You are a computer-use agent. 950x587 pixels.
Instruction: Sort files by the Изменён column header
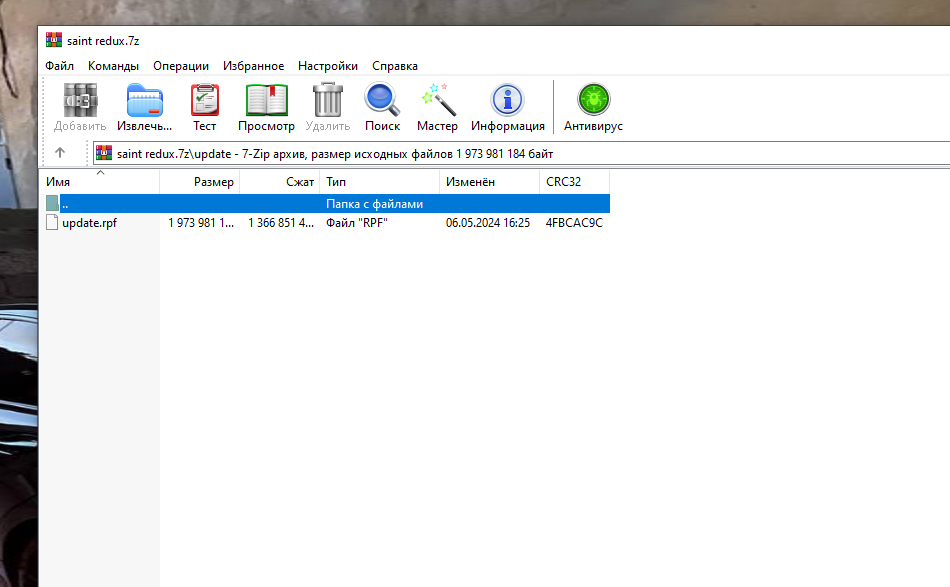(x=490, y=182)
